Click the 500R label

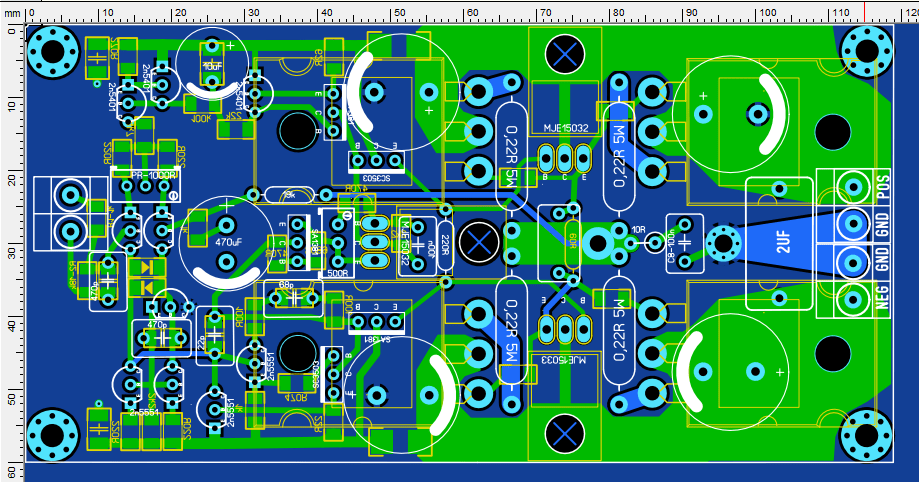pyautogui.click(x=337, y=273)
